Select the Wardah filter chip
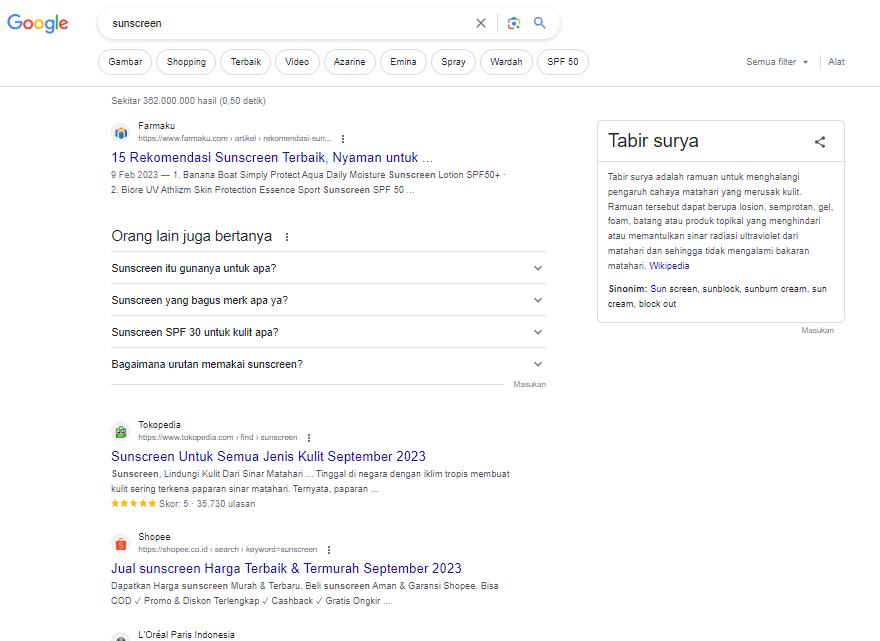The width and height of the screenshot is (880, 641). 506,62
